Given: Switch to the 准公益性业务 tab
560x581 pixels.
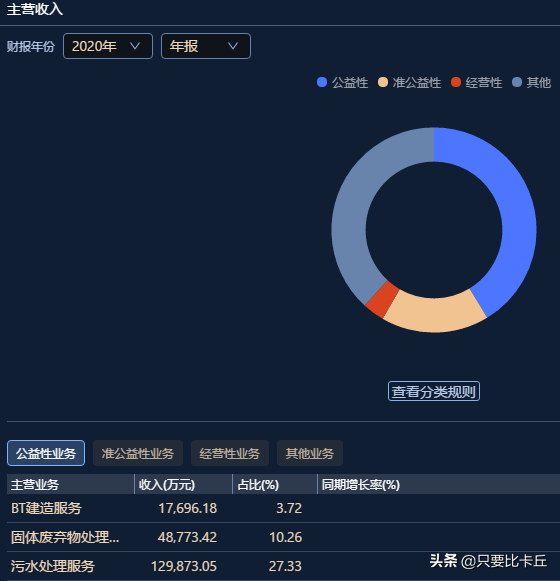Looking at the screenshot, I should (x=138, y=453).
